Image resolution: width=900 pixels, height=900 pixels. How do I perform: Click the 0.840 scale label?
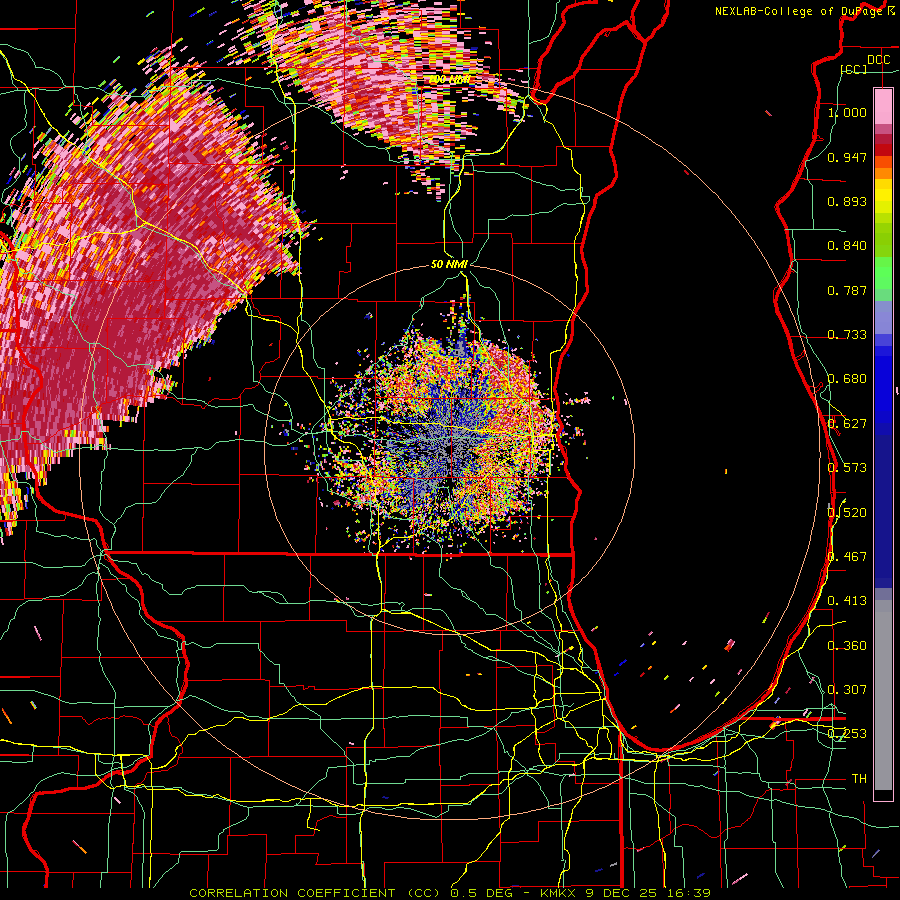coord(847,246)
